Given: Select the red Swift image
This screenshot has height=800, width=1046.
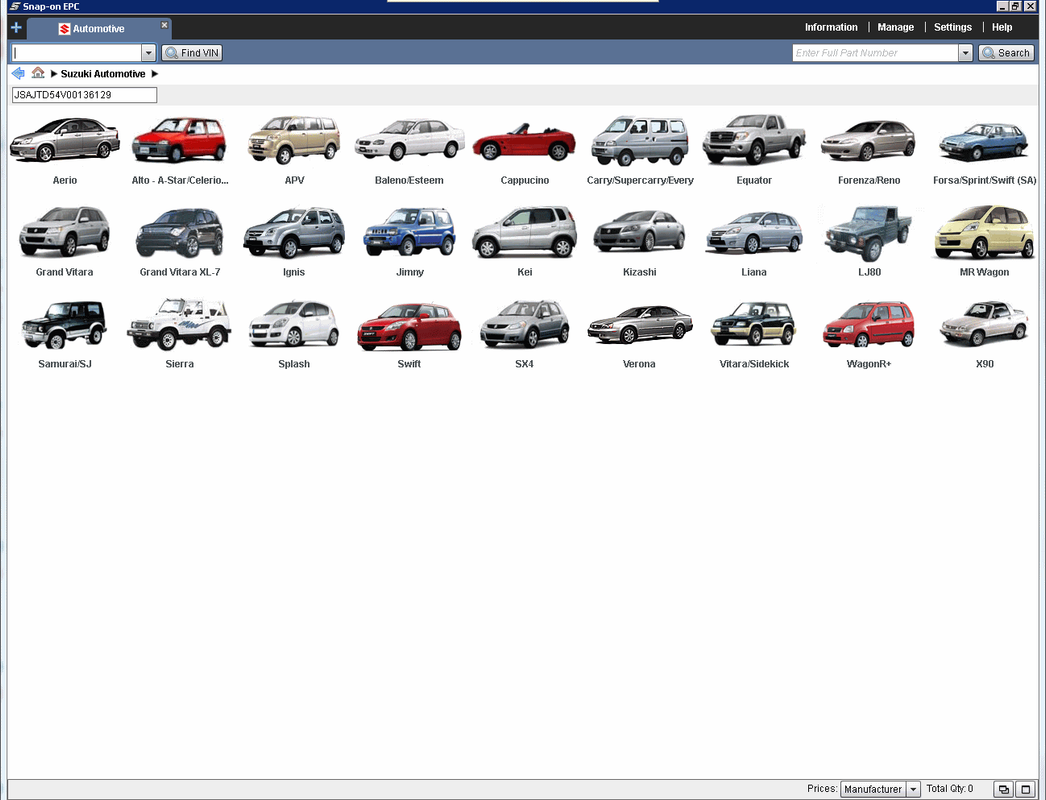Looking at the screenshot, I should 409,326.
